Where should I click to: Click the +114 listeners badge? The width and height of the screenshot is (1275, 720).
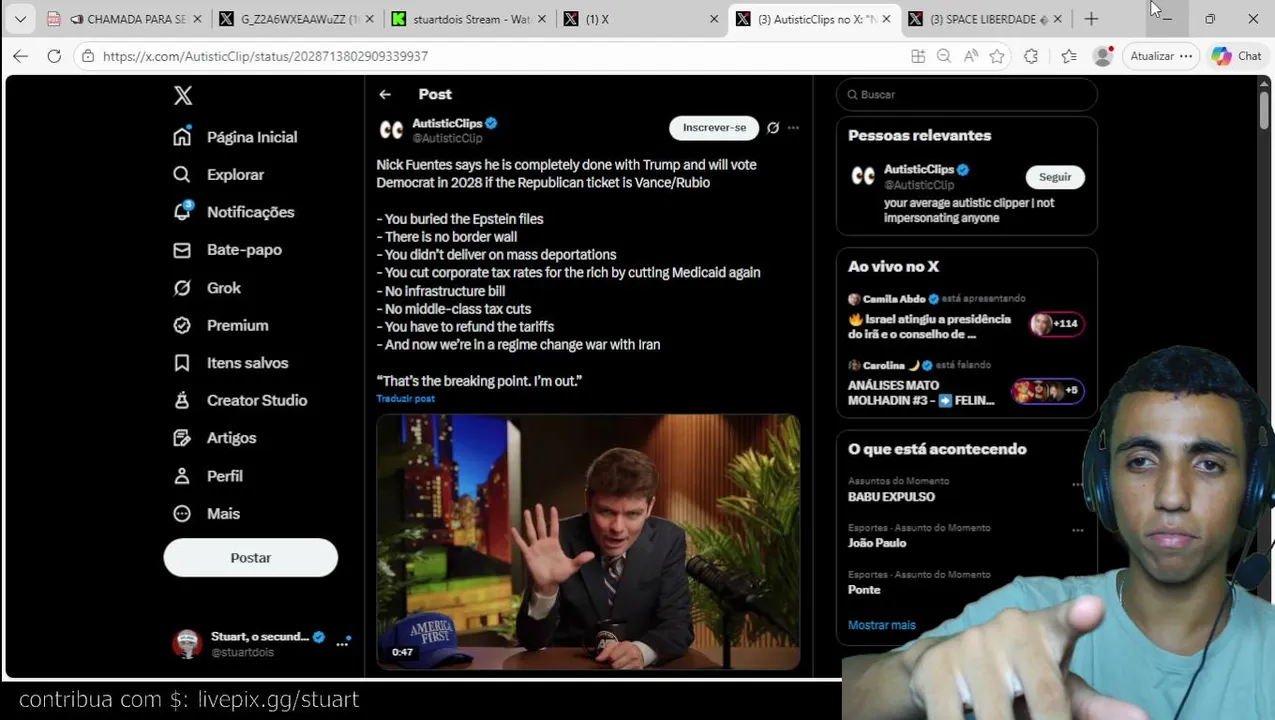pyautogui.click(x=1057, y=324)
